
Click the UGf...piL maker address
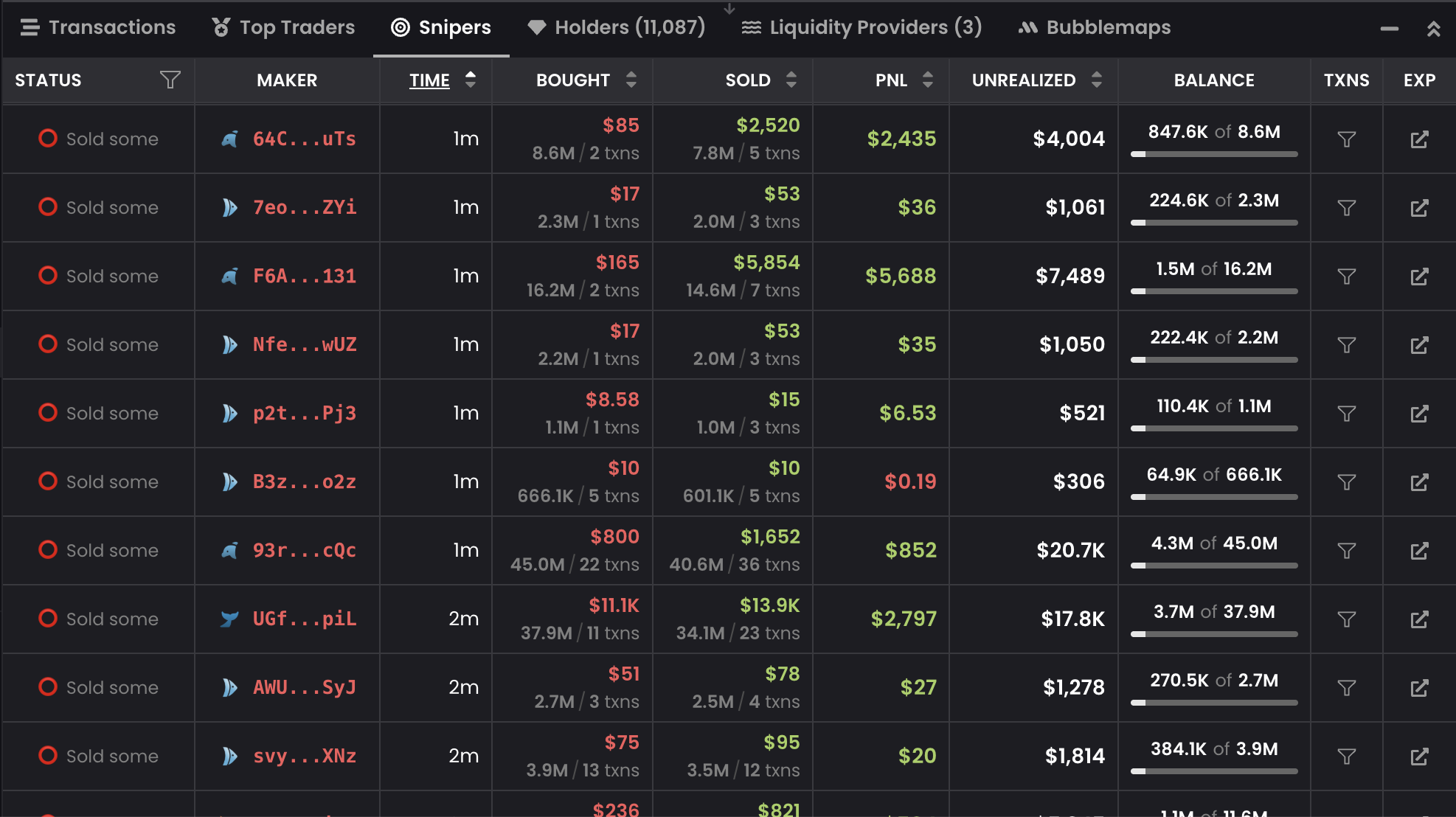(305, 619)
